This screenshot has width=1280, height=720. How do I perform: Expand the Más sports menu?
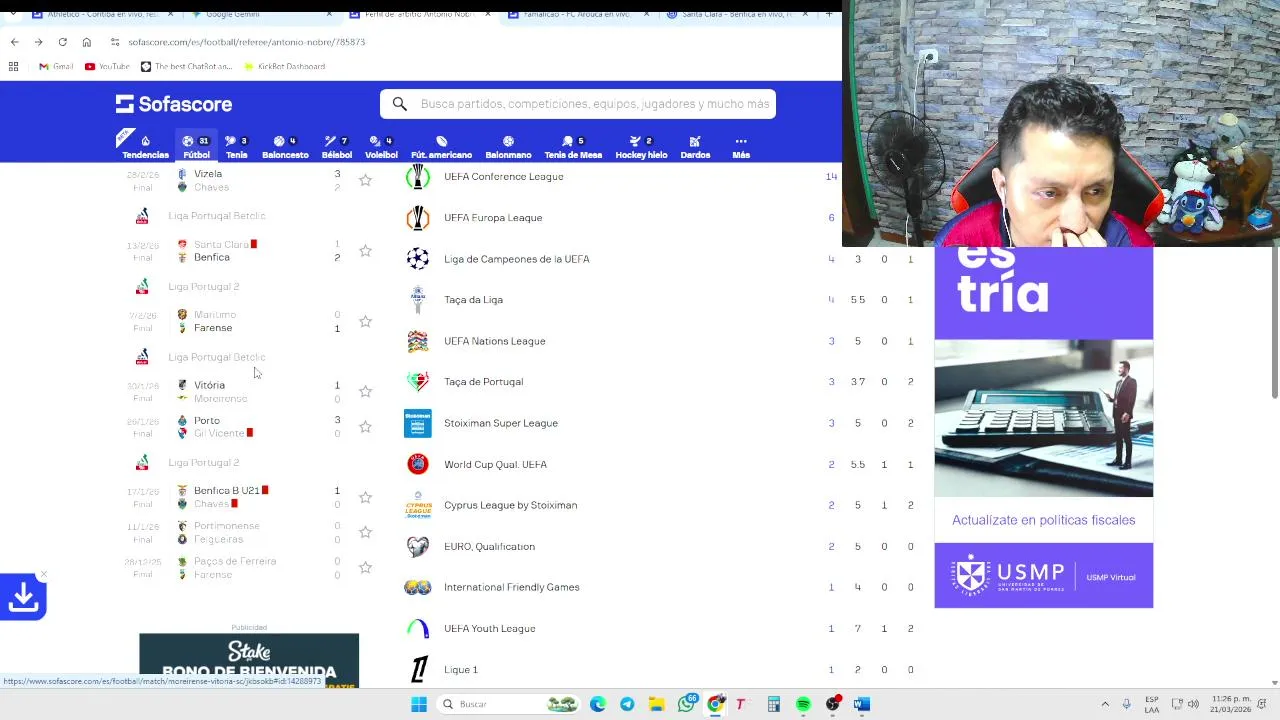click(x=741, y=147)
